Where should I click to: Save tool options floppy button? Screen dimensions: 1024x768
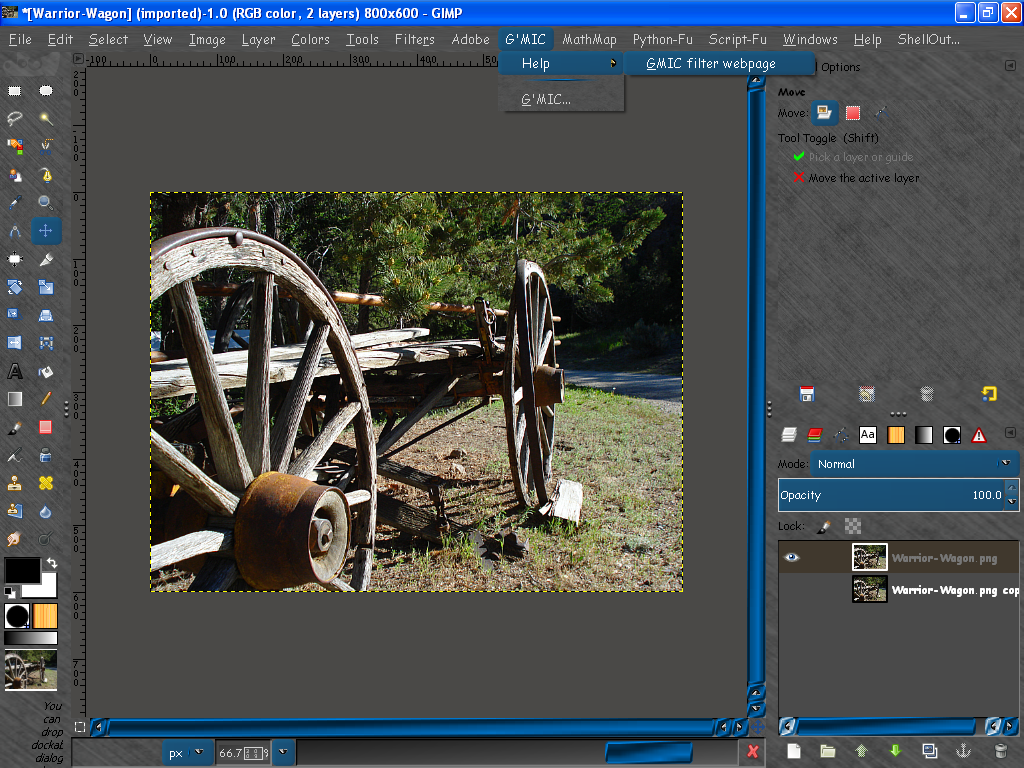[x=807, y=394]
